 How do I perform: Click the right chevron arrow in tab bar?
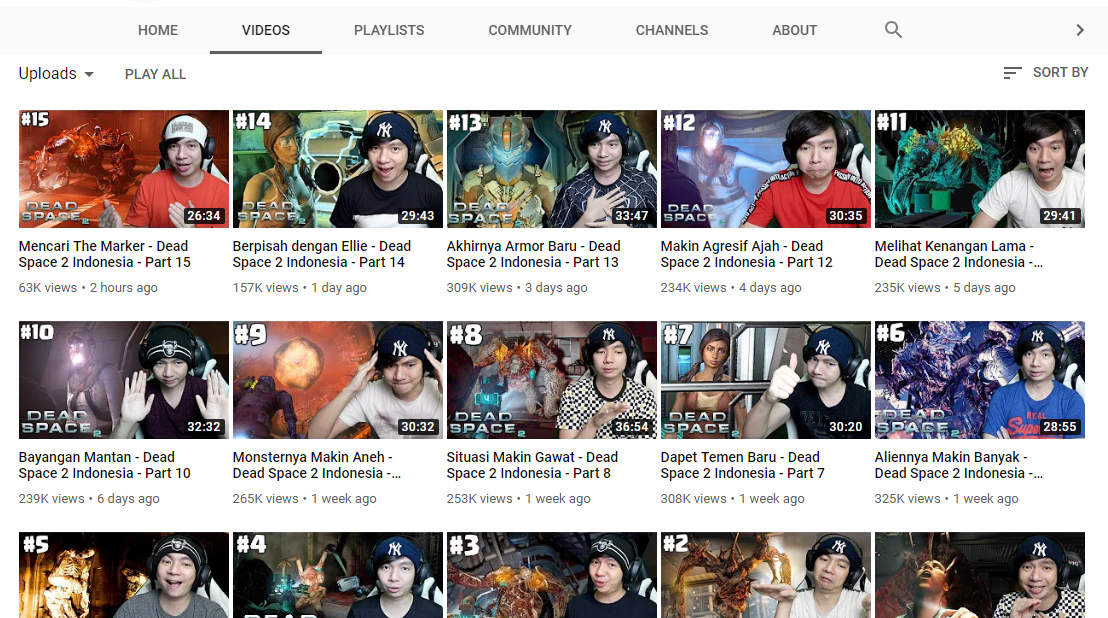[x=1080, y=30]
